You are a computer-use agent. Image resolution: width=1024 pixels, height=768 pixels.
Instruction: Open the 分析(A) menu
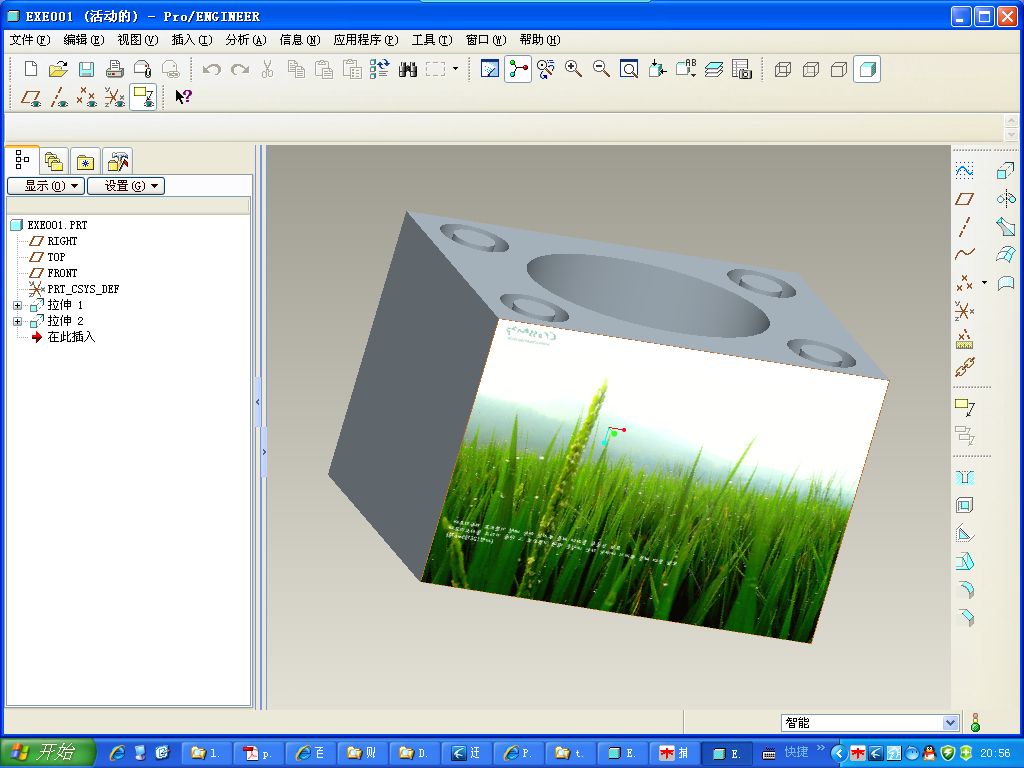coord(246,40)
